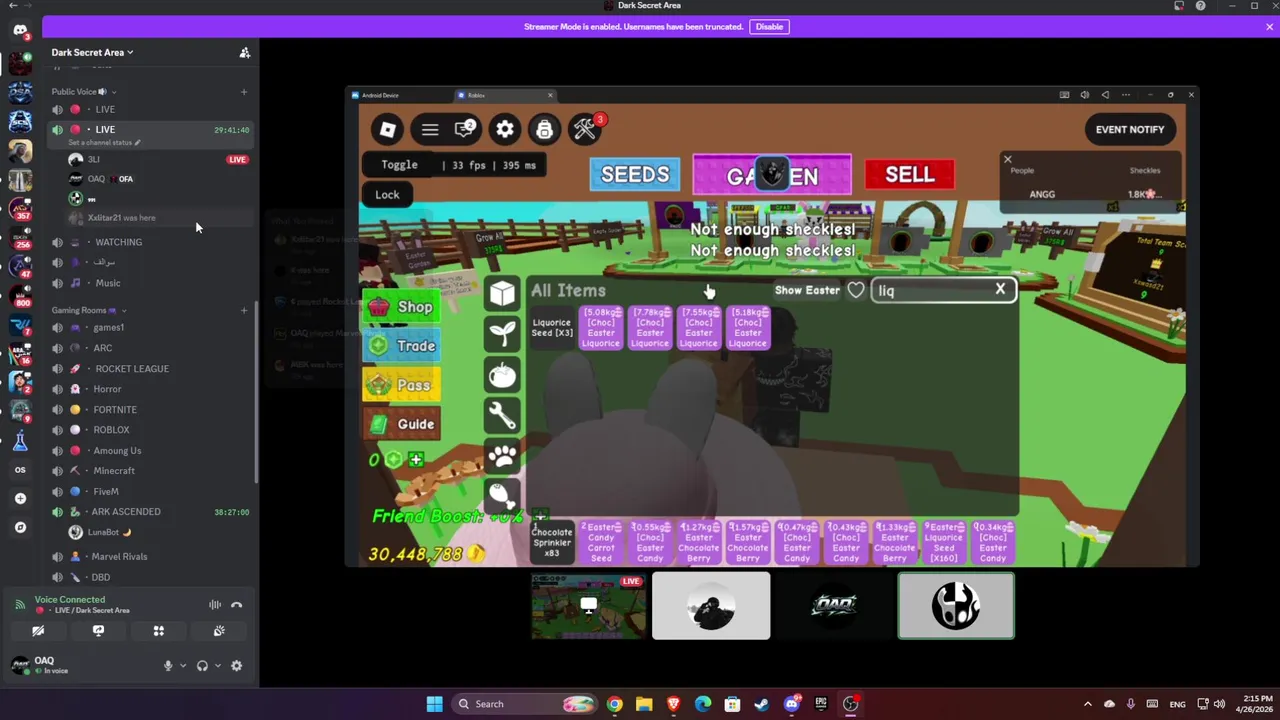Clear the inventory search with X
This screenshot has height=720, width=1280.
[1000, 289]
